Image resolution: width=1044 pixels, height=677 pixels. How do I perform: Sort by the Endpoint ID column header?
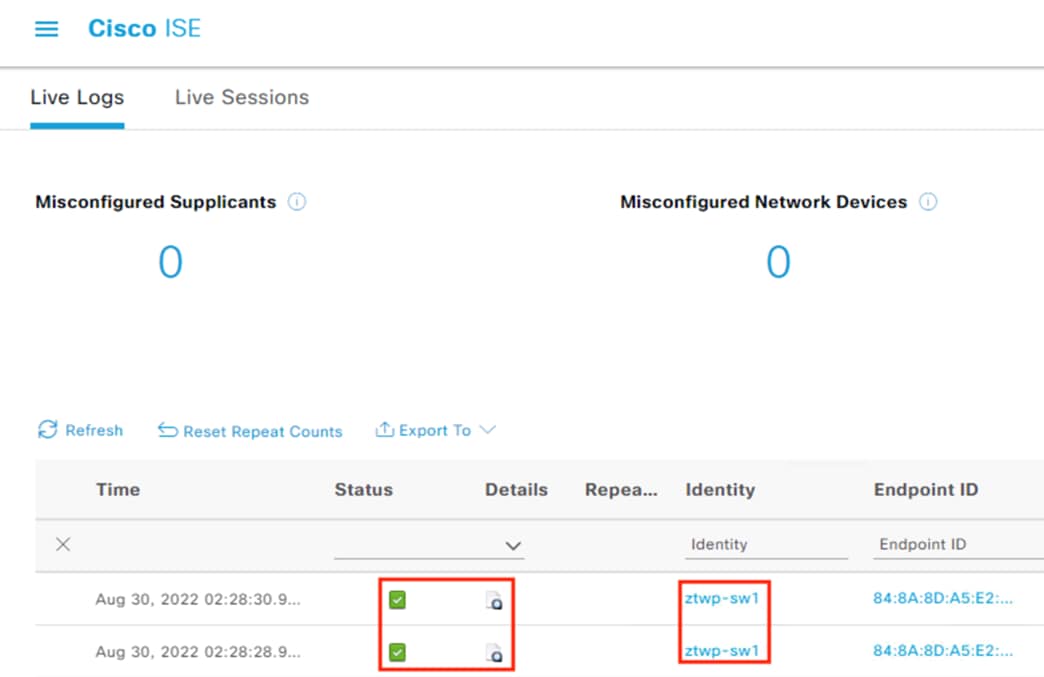tap(925, 490)
